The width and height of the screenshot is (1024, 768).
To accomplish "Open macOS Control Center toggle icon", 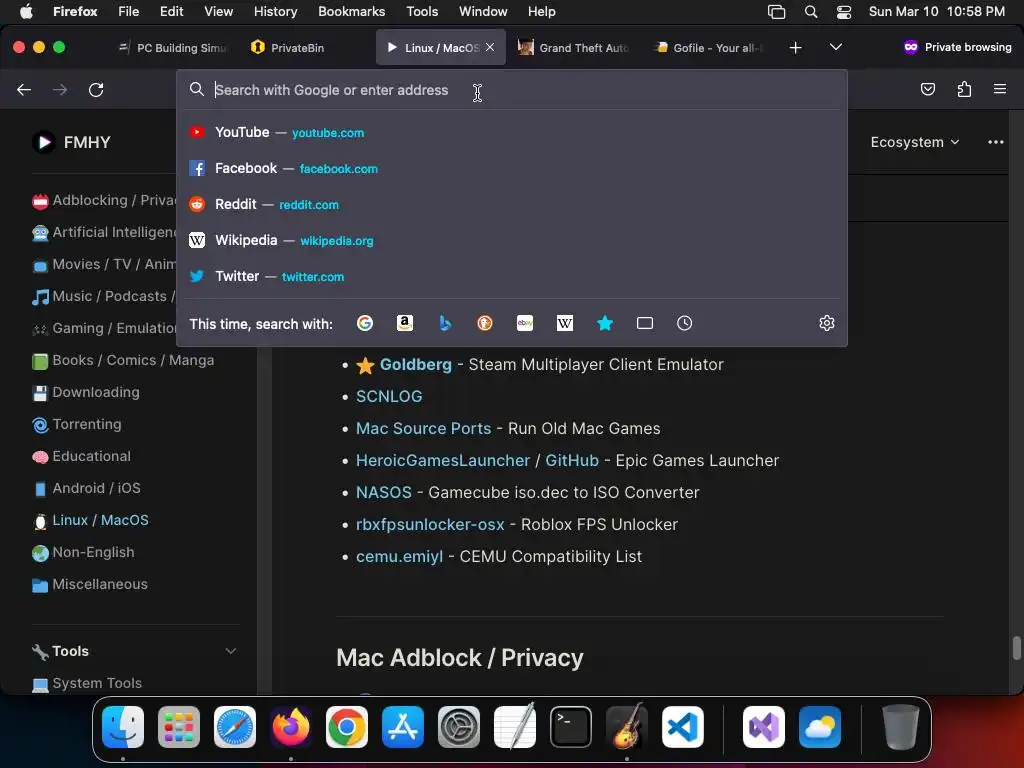I will [844, 12].
